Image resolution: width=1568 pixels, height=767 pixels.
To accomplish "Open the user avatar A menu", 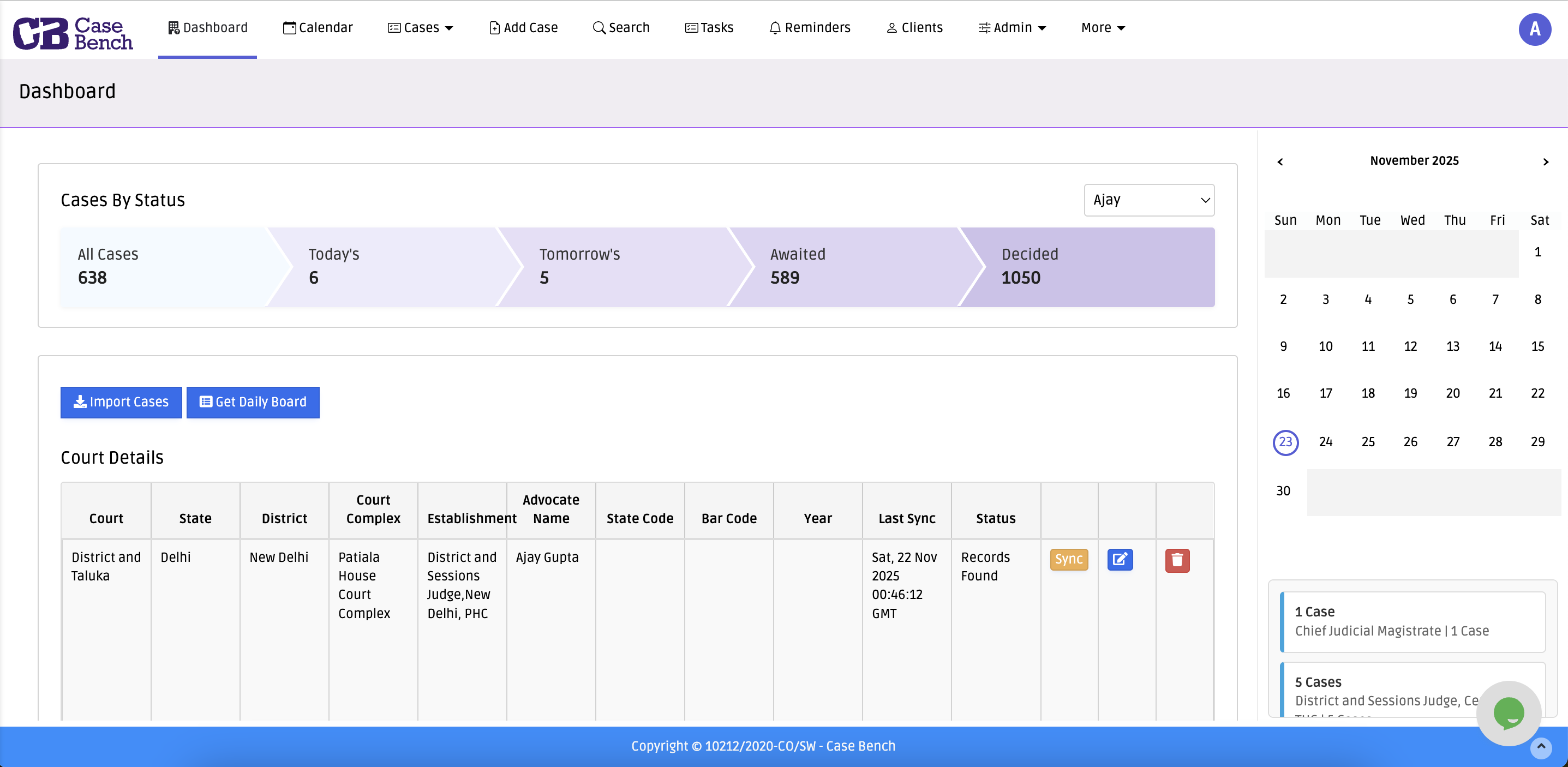I will click(x=1534, y=29).
